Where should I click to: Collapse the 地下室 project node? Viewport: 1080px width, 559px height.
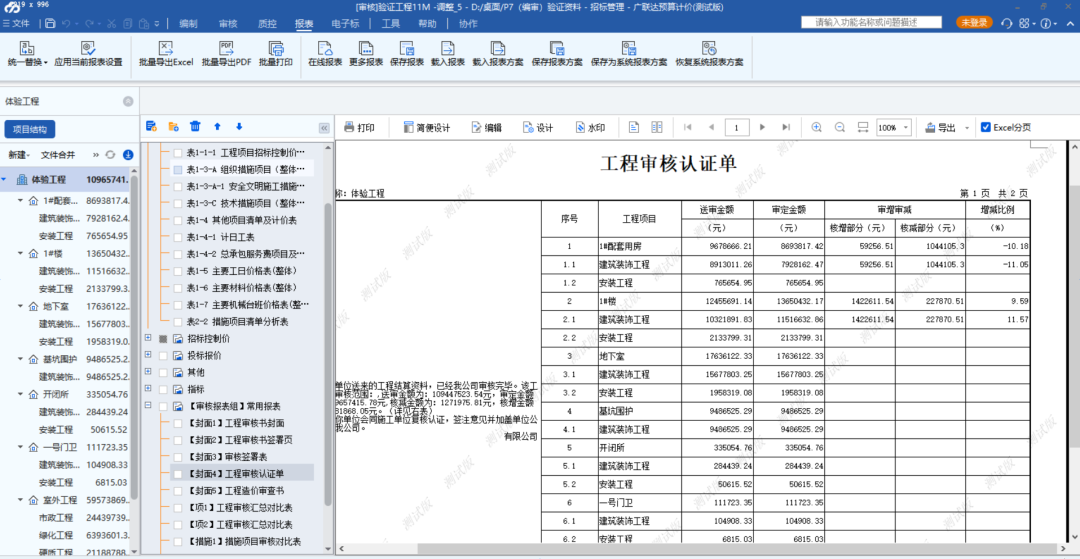click(20, 306)
